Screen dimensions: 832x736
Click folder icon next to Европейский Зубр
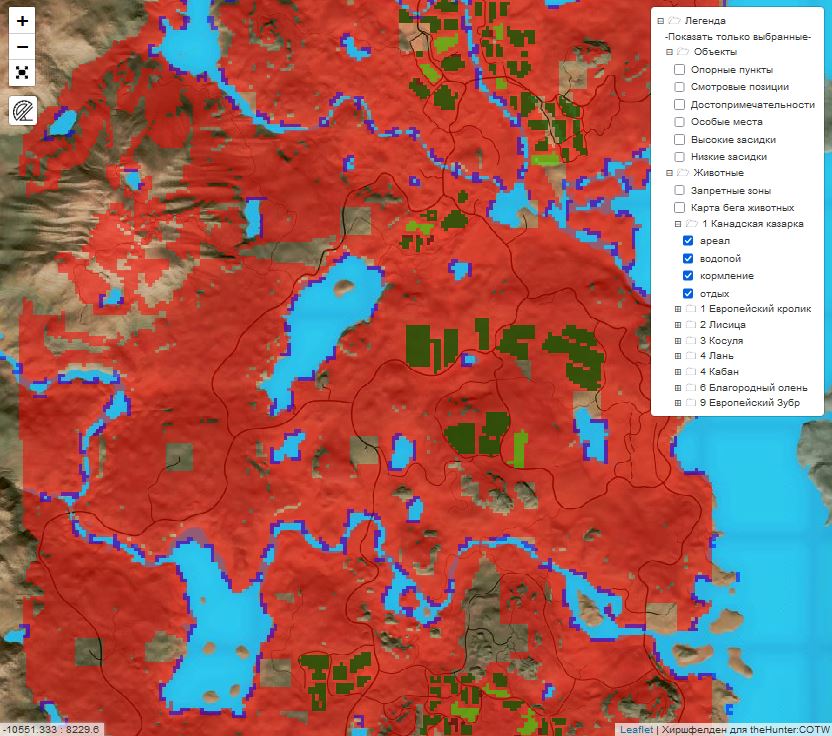click(x=690, y=403)
